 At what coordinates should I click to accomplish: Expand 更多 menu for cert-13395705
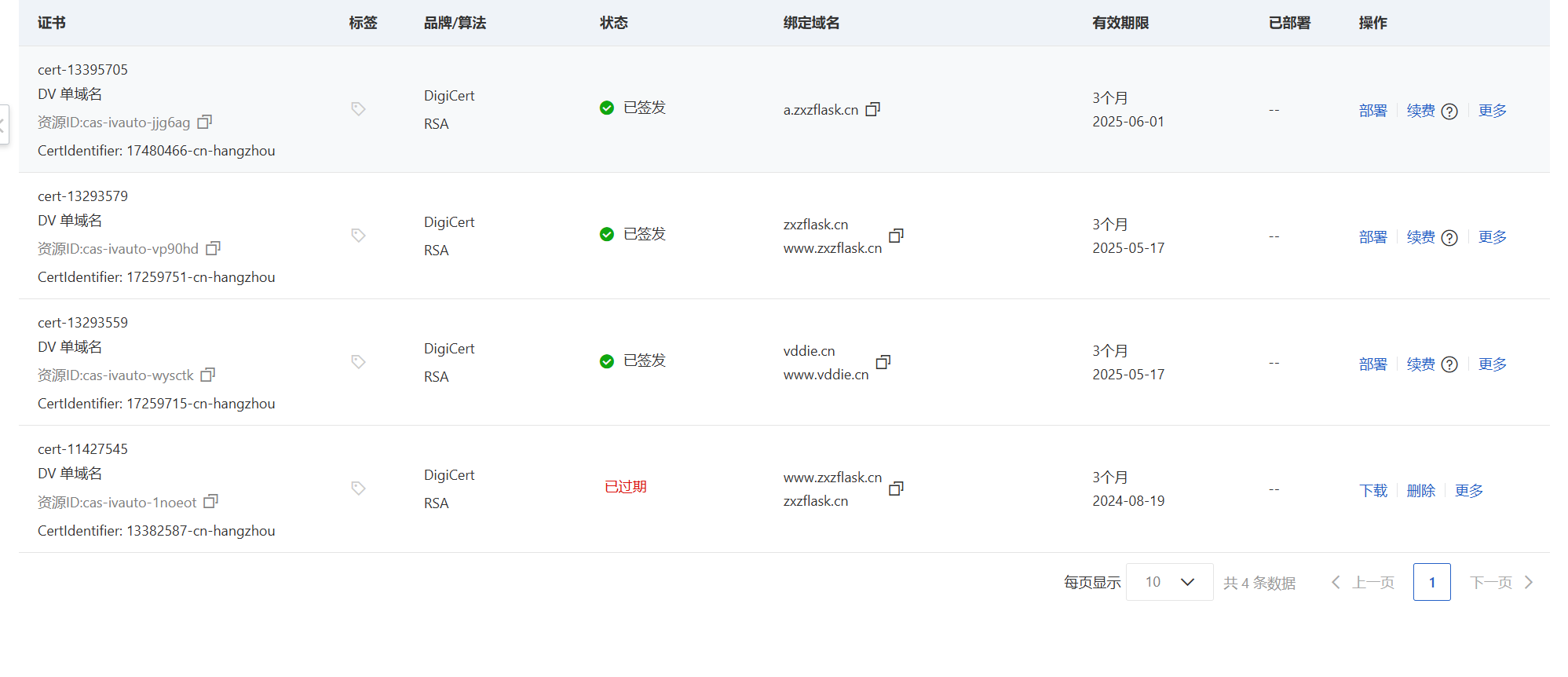point(1492,111)
